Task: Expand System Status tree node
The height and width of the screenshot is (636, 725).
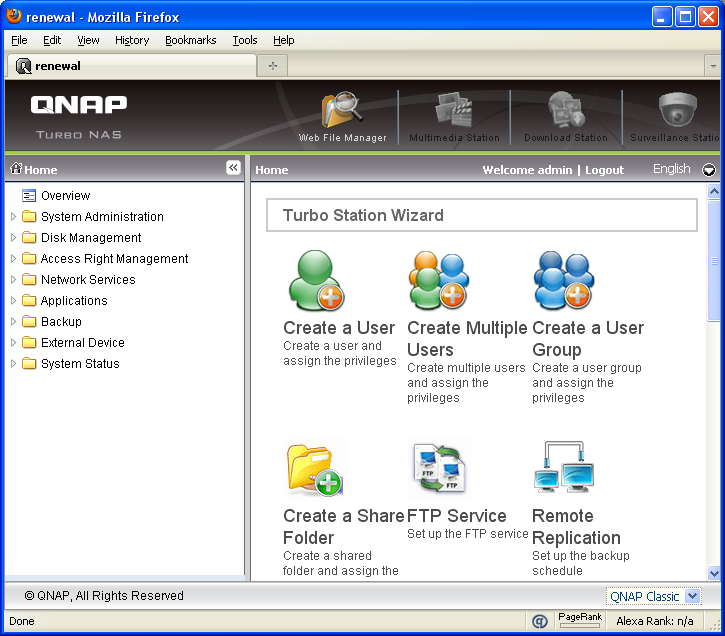Action: pos(13,363)
